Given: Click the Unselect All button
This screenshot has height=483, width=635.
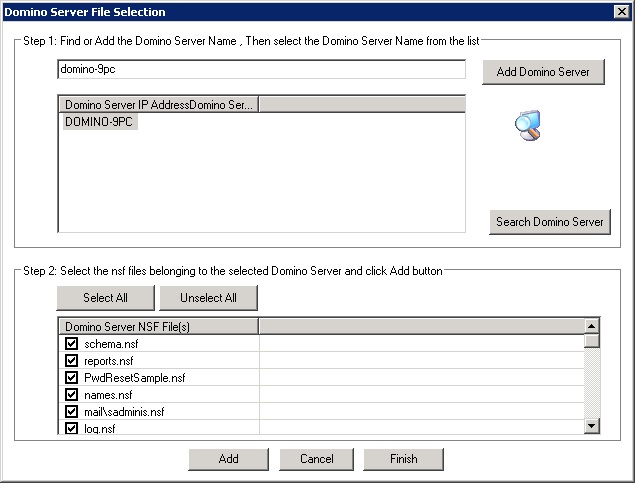Looking at the screenshot, I should point(208,298).
